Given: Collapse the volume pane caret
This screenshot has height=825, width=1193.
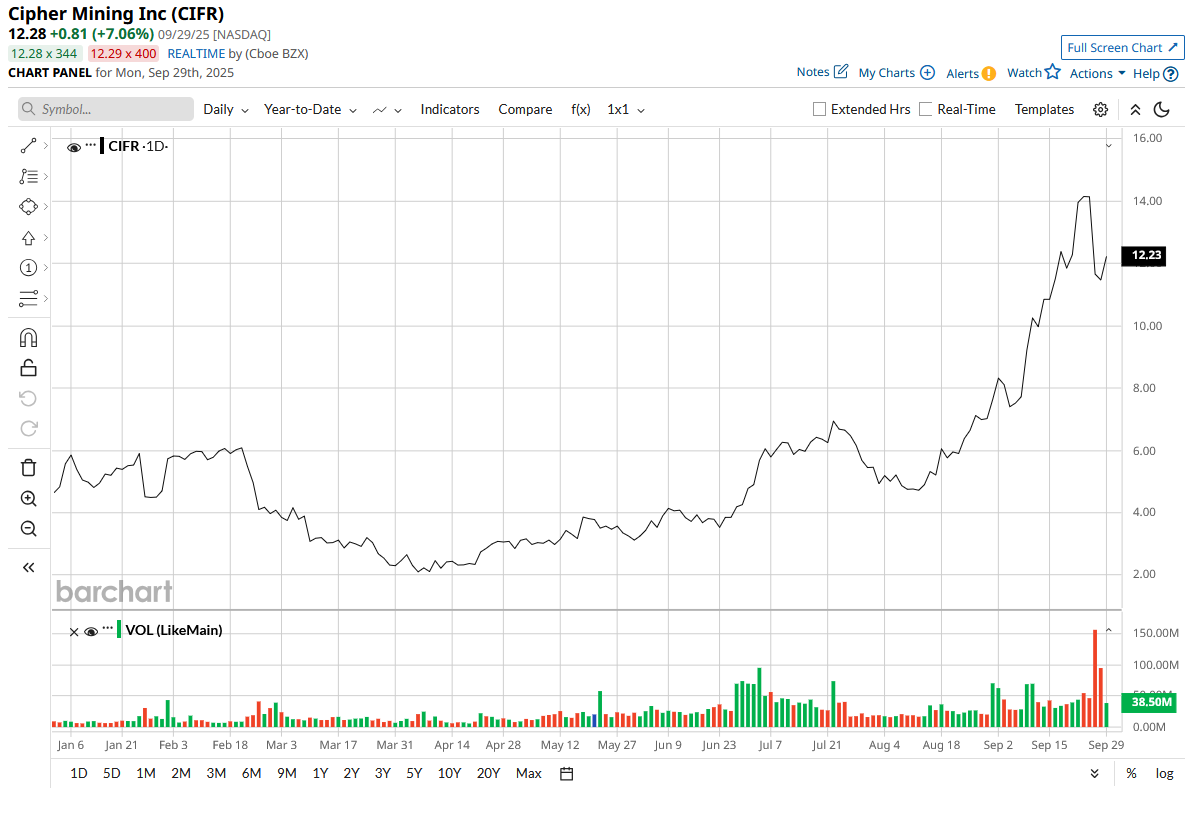Looking at the screenshot, I should point(1109,630).
